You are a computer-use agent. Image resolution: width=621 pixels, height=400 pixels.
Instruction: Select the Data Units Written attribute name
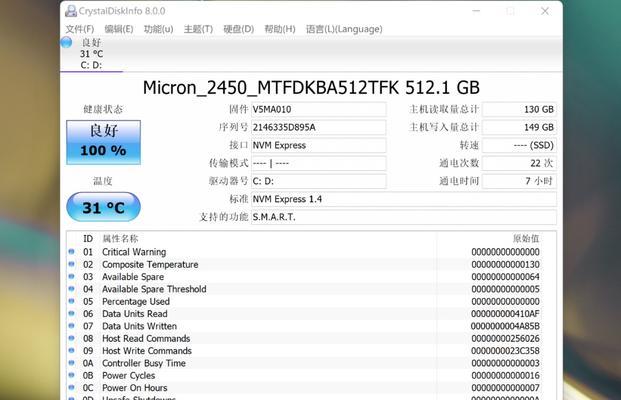139,326
